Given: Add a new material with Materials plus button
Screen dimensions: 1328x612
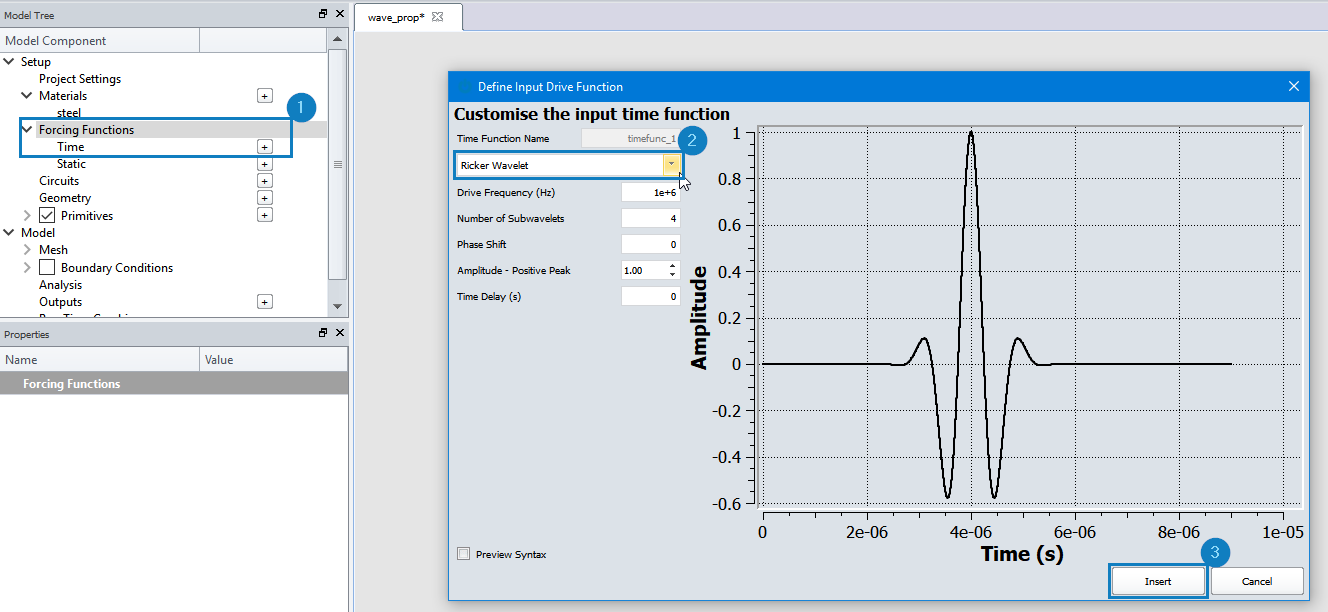Looking at the screenshot, I should click(265, 96).
